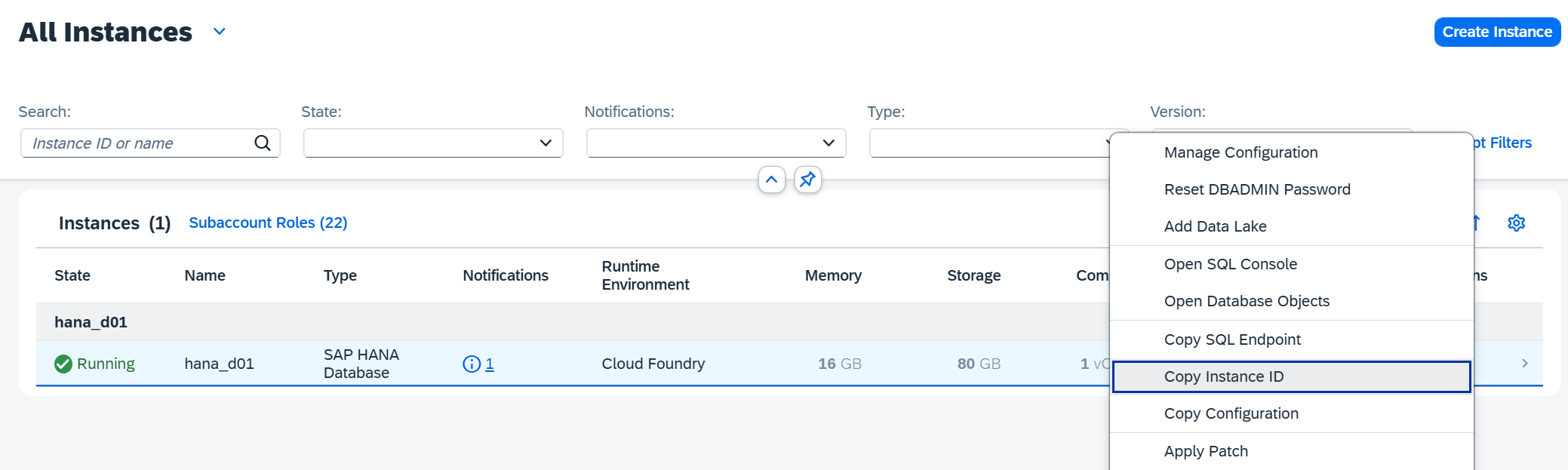The width and height of the screenshot is (1568, 470).
Task: Click the notifications count link 1
Action: tap(490, 364)
